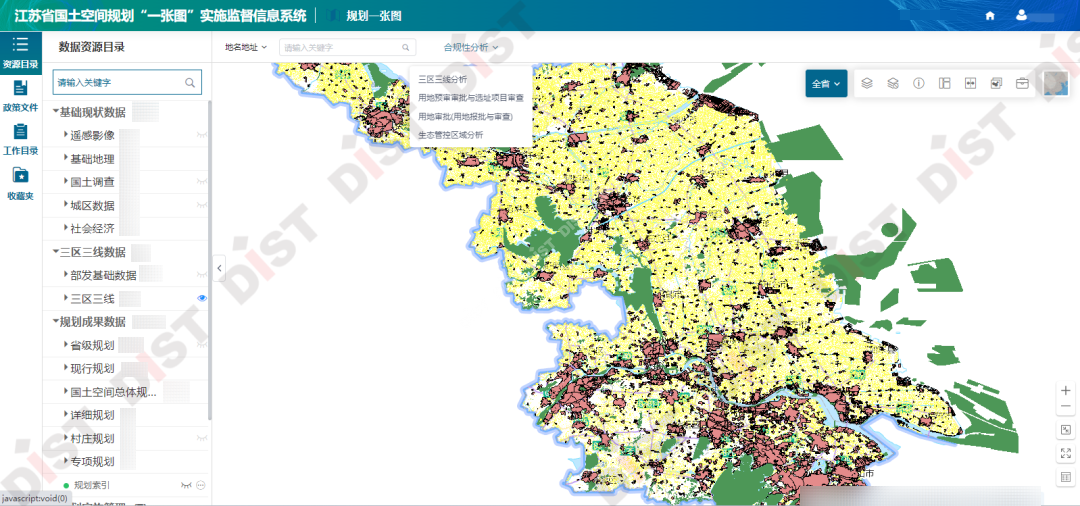Open the toolbox briefcase icon
The image size is (1080, 506).
[1022, 83]
